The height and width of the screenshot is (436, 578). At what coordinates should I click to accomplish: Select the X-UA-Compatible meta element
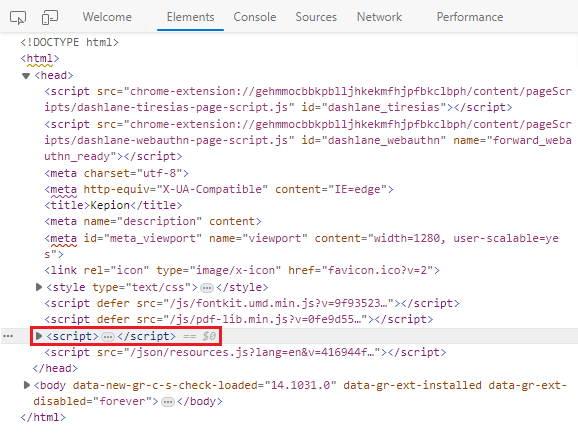(219, 189)
